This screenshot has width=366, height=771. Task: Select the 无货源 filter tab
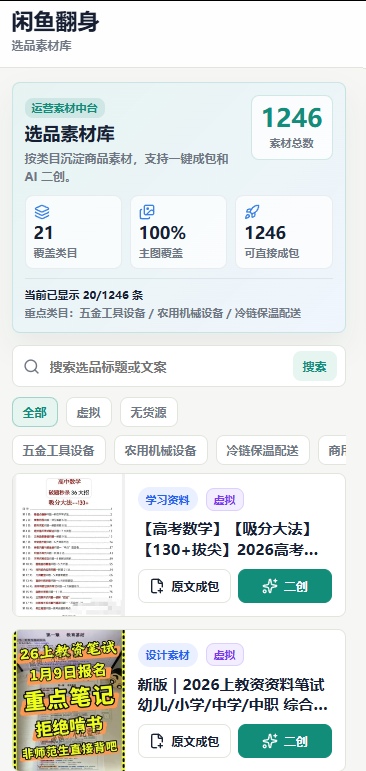pyautogui.click(x=149, y=412)
